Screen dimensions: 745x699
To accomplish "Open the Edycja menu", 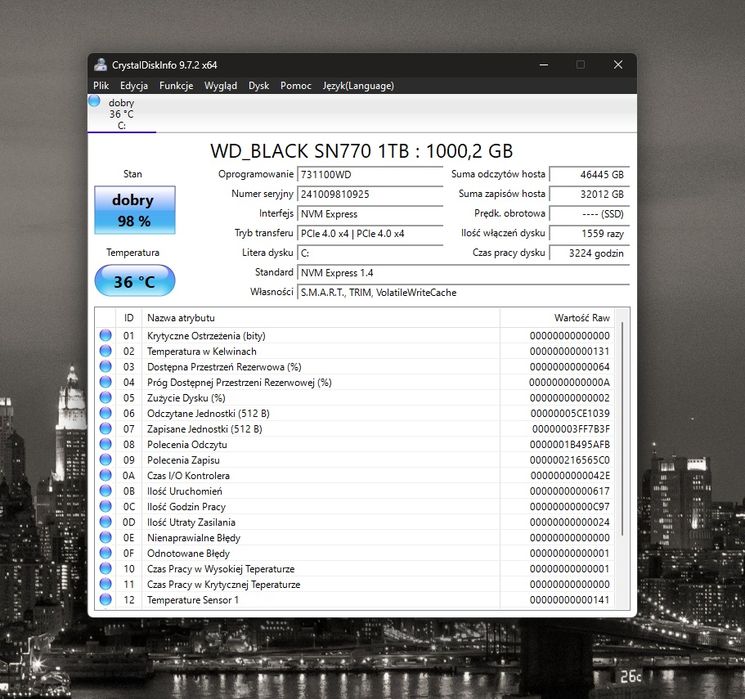I will pyautogui.click(x=134, y=86).
